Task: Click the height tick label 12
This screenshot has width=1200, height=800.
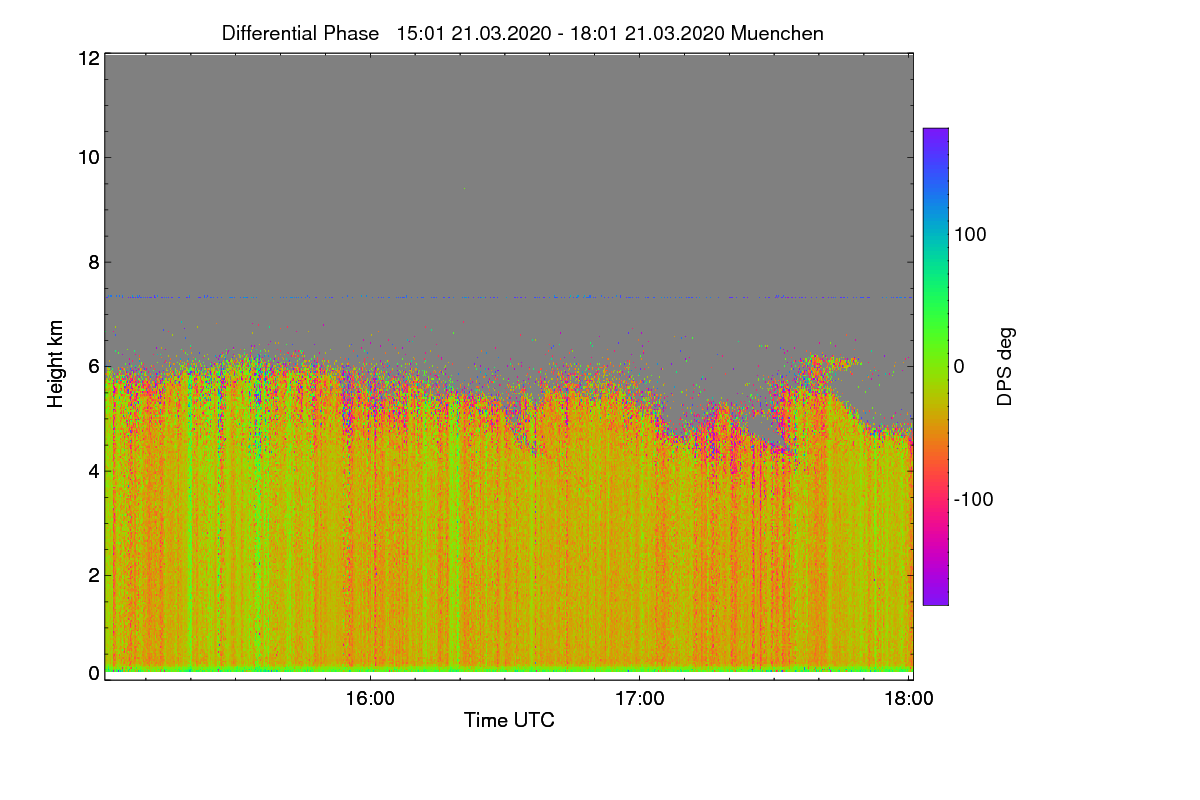Action: coord(87,58)
